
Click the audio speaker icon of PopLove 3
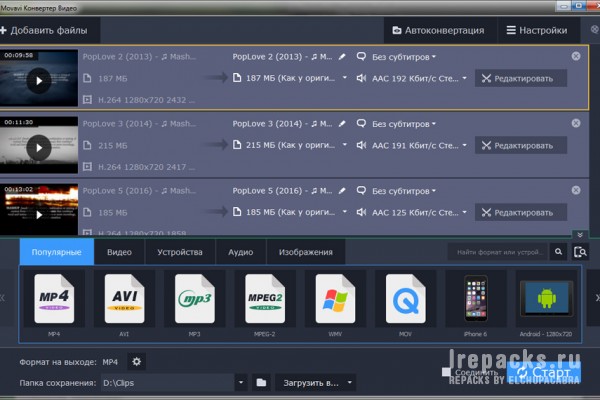point(361,145)
